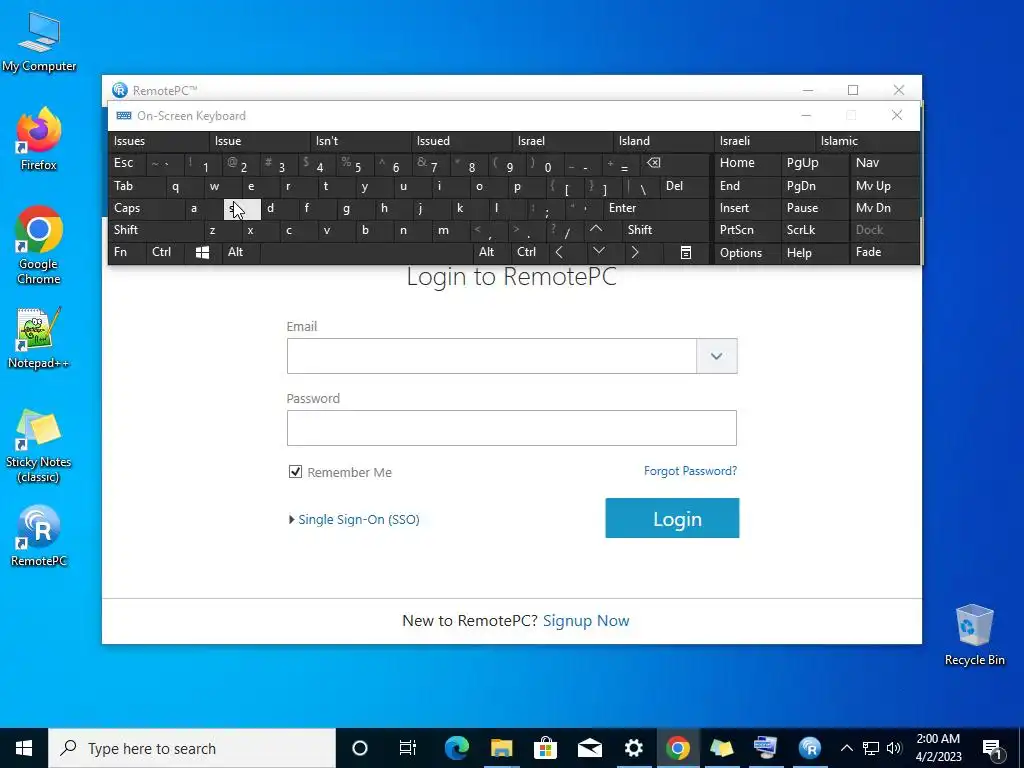The height and width of the screenshot is (768, 1024).
Task: Click the blue Login button
Action: point(672,519)
